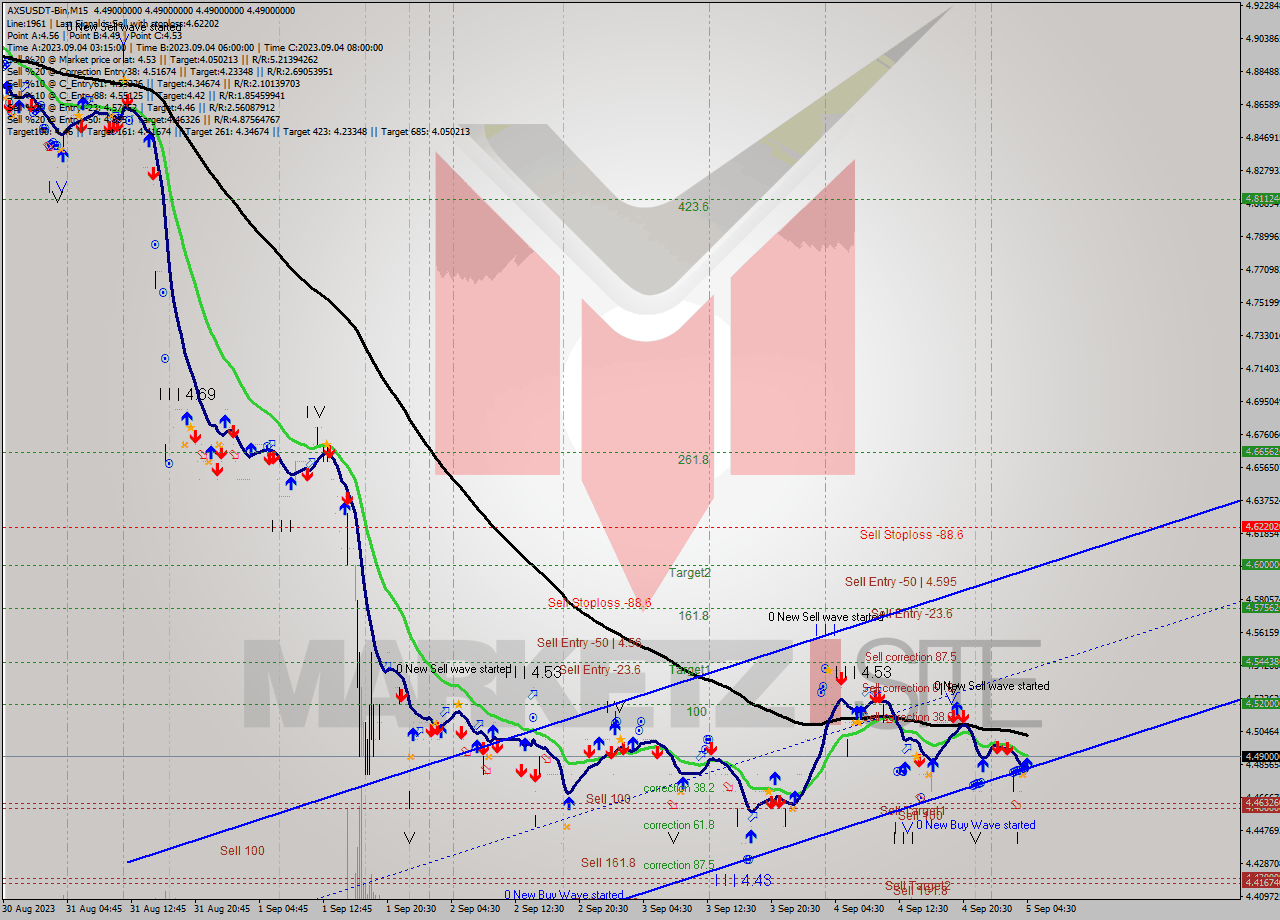Select the 'Sell correction 87.5' label
Screen dimensions: 1280x920
click(911, 657)
